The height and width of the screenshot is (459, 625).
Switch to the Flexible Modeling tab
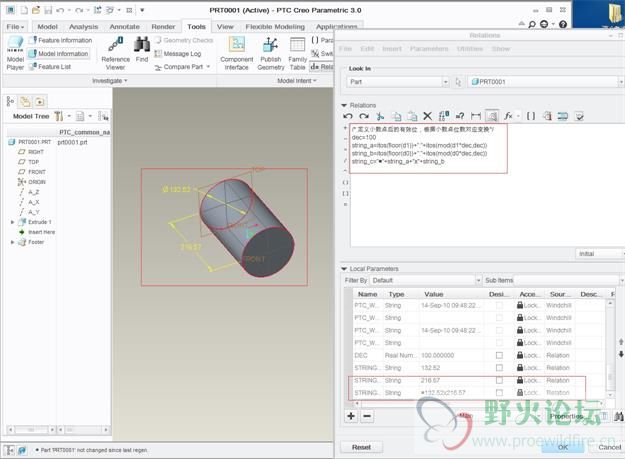tap(275, 27)
